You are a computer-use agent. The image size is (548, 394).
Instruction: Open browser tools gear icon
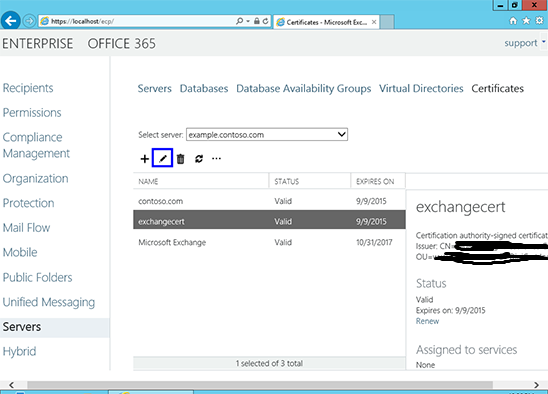539,21
